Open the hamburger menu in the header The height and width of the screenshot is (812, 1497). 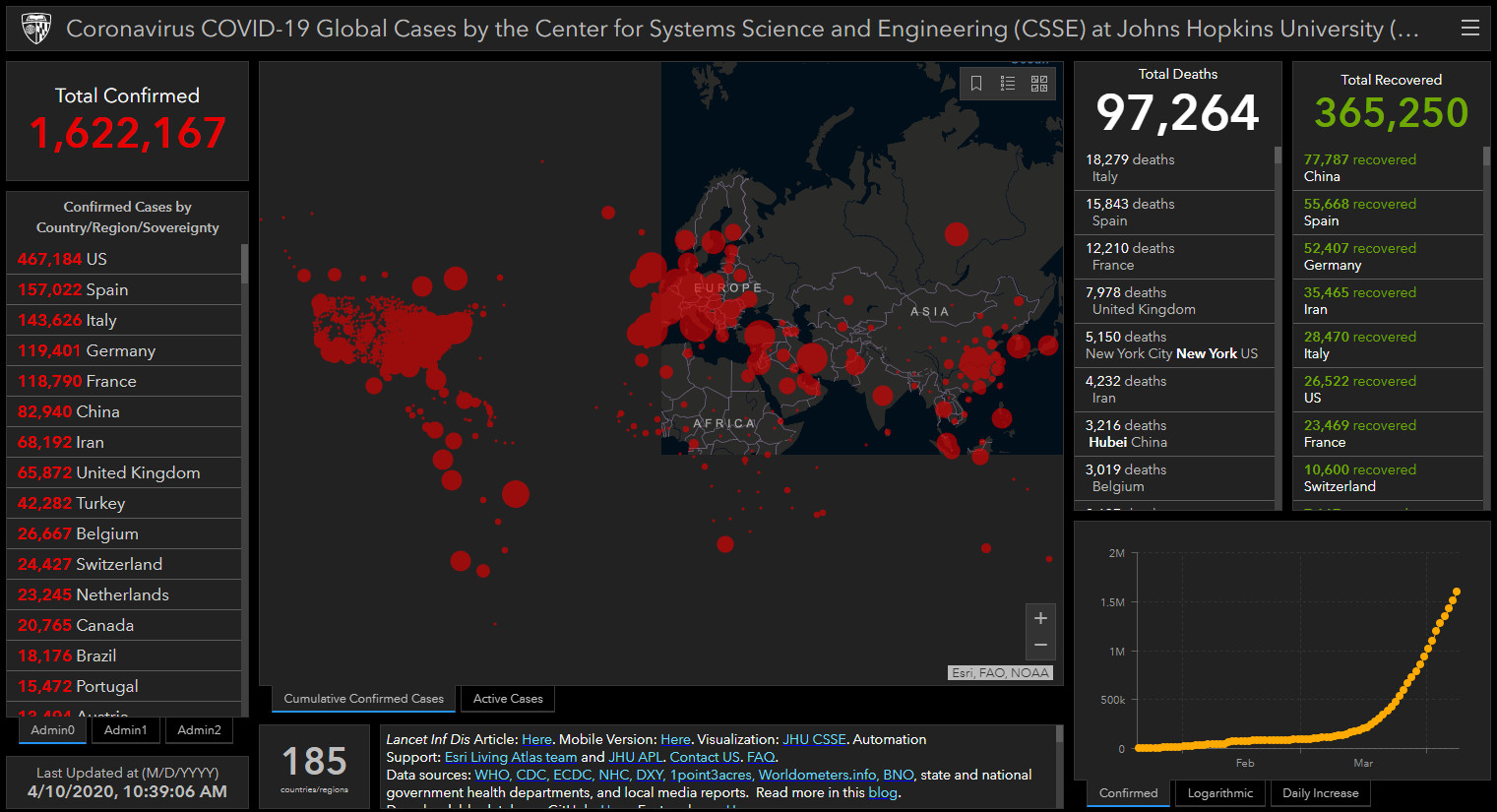coord(1470,29)
